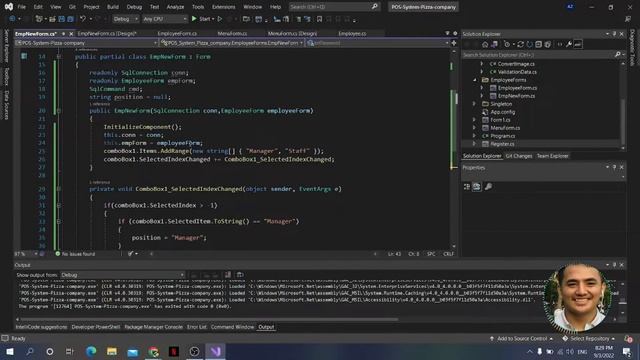
Task: Open the Debug configuration dropdown
Action: click(x=125, y=19)
